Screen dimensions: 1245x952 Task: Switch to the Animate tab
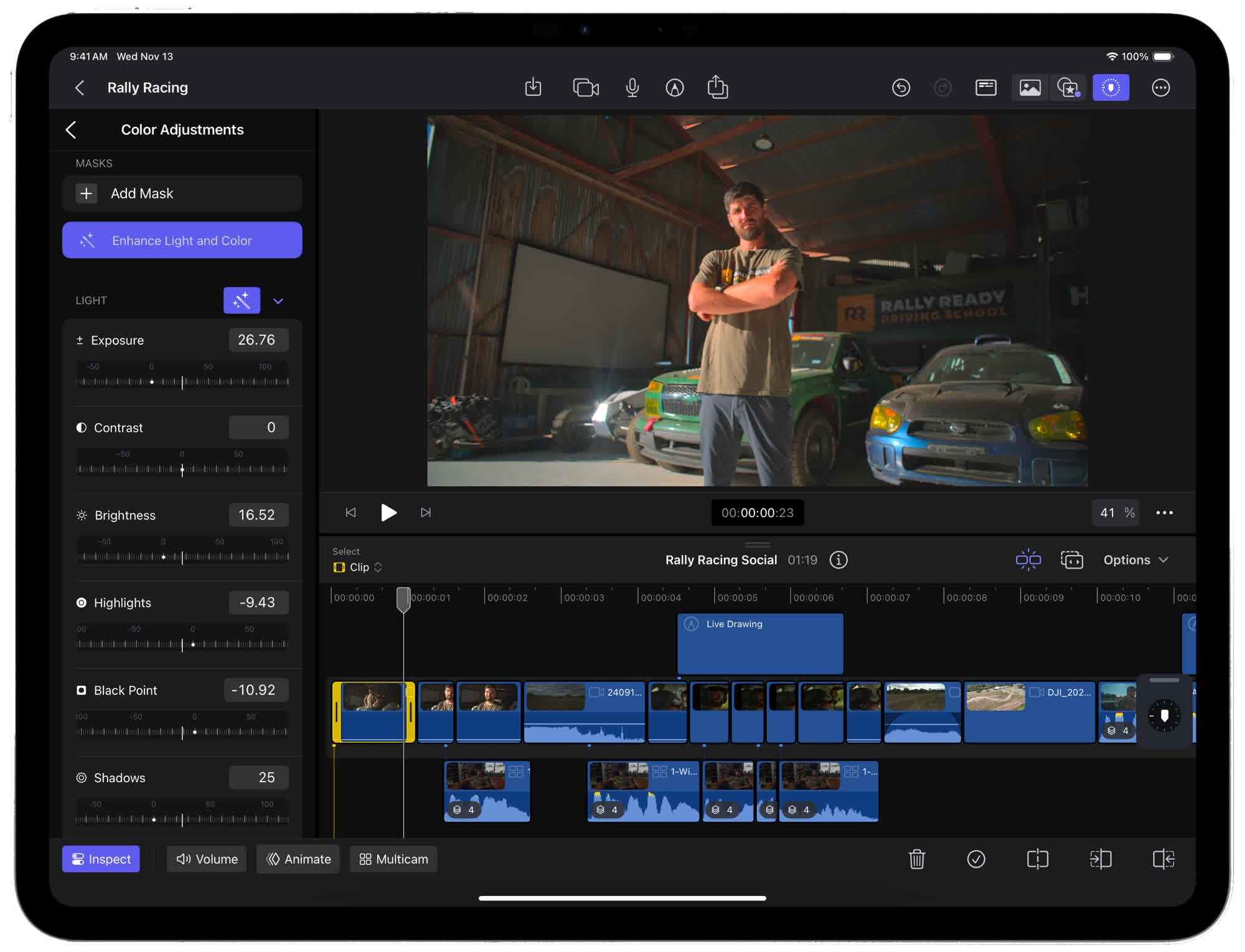[x=298, y=859]
